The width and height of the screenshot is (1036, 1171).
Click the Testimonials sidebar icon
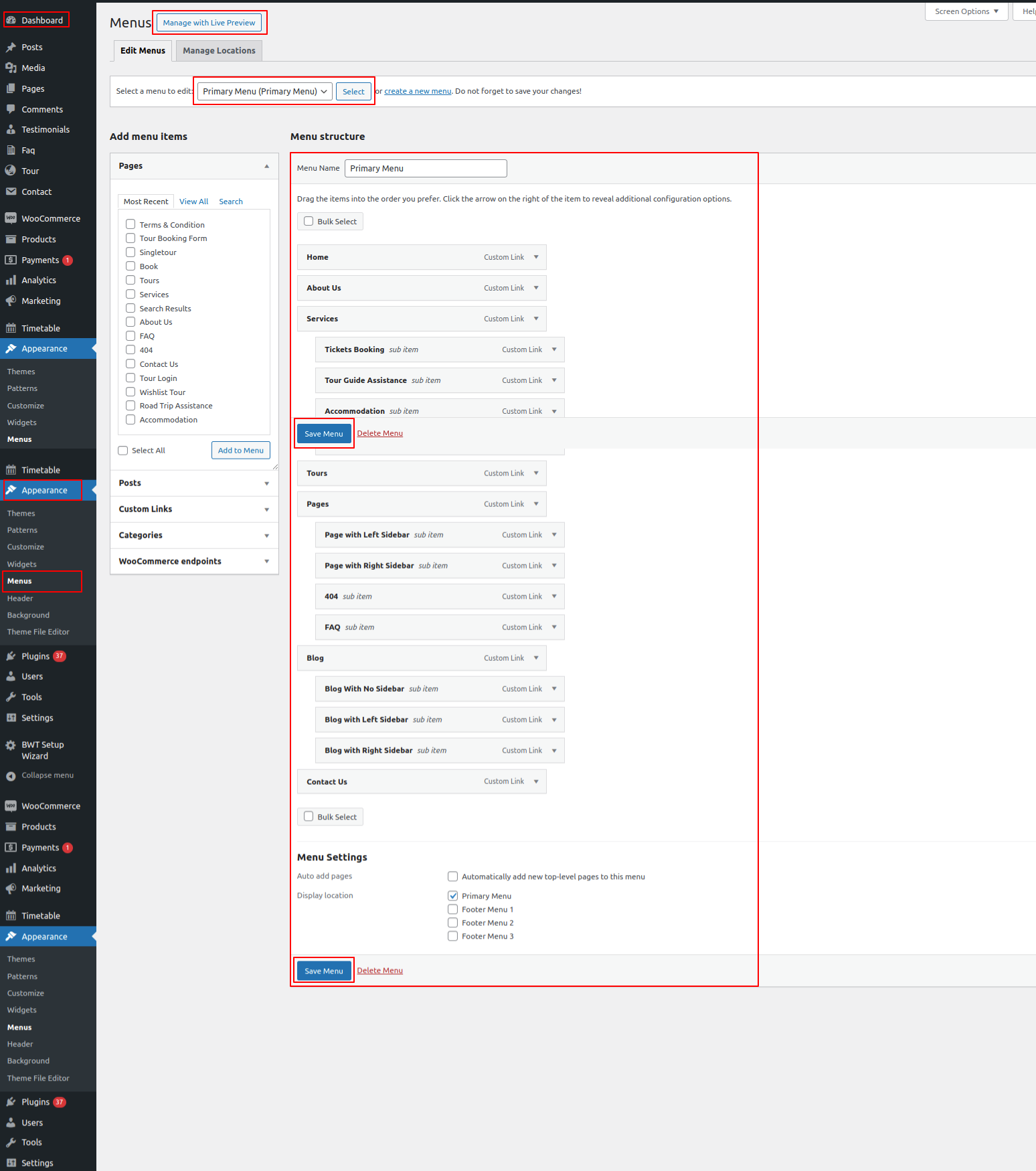[11, 130]
